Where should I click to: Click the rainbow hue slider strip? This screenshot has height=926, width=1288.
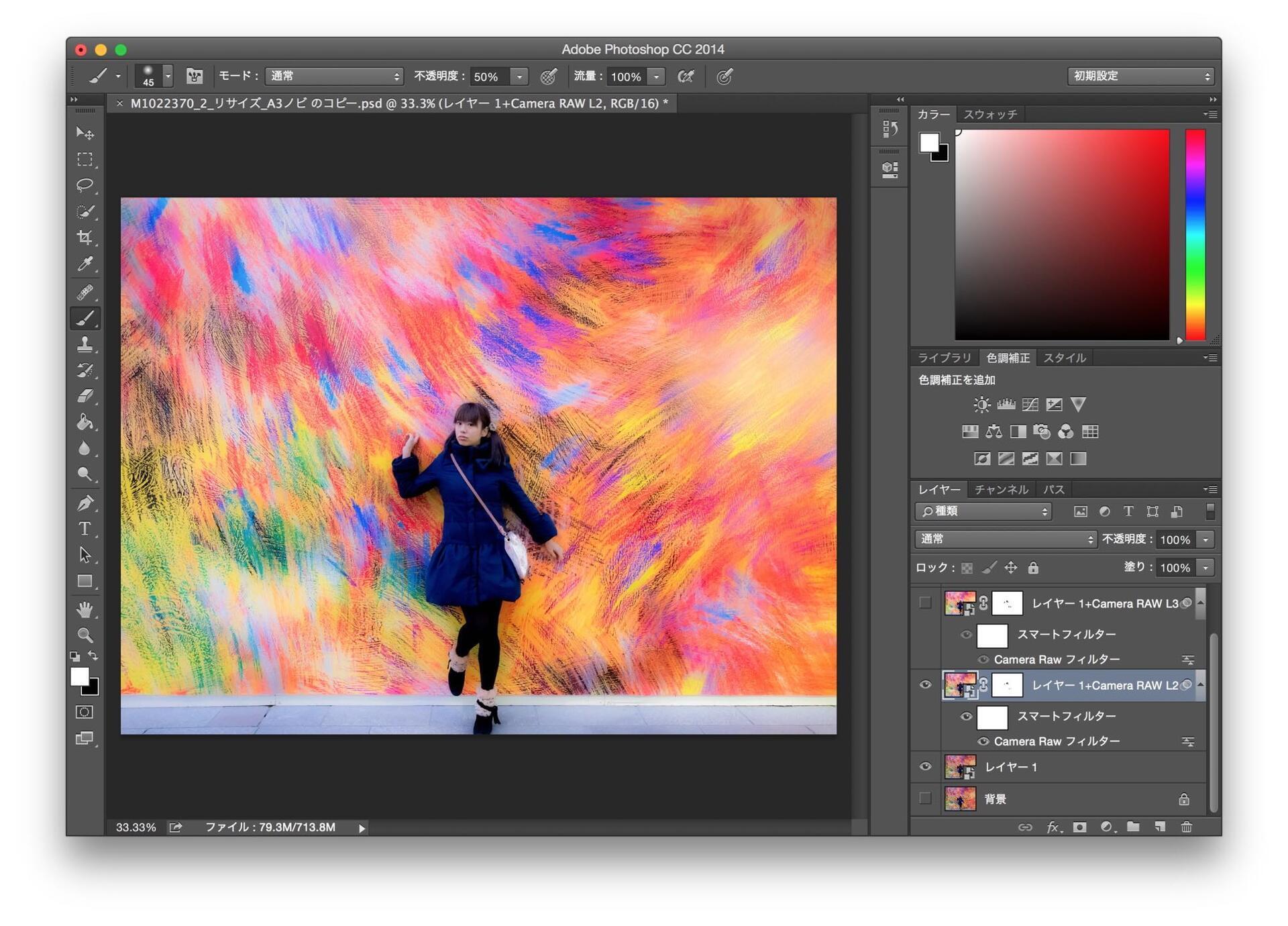[1195, 235]
